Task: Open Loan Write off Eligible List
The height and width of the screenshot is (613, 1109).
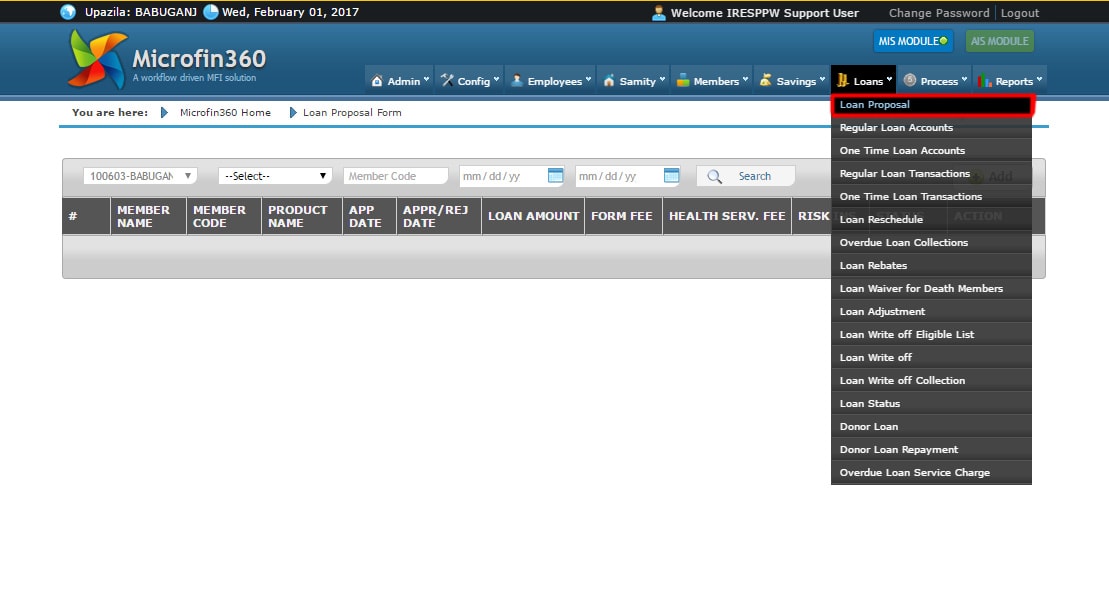Action: click(x=906, y=334)
